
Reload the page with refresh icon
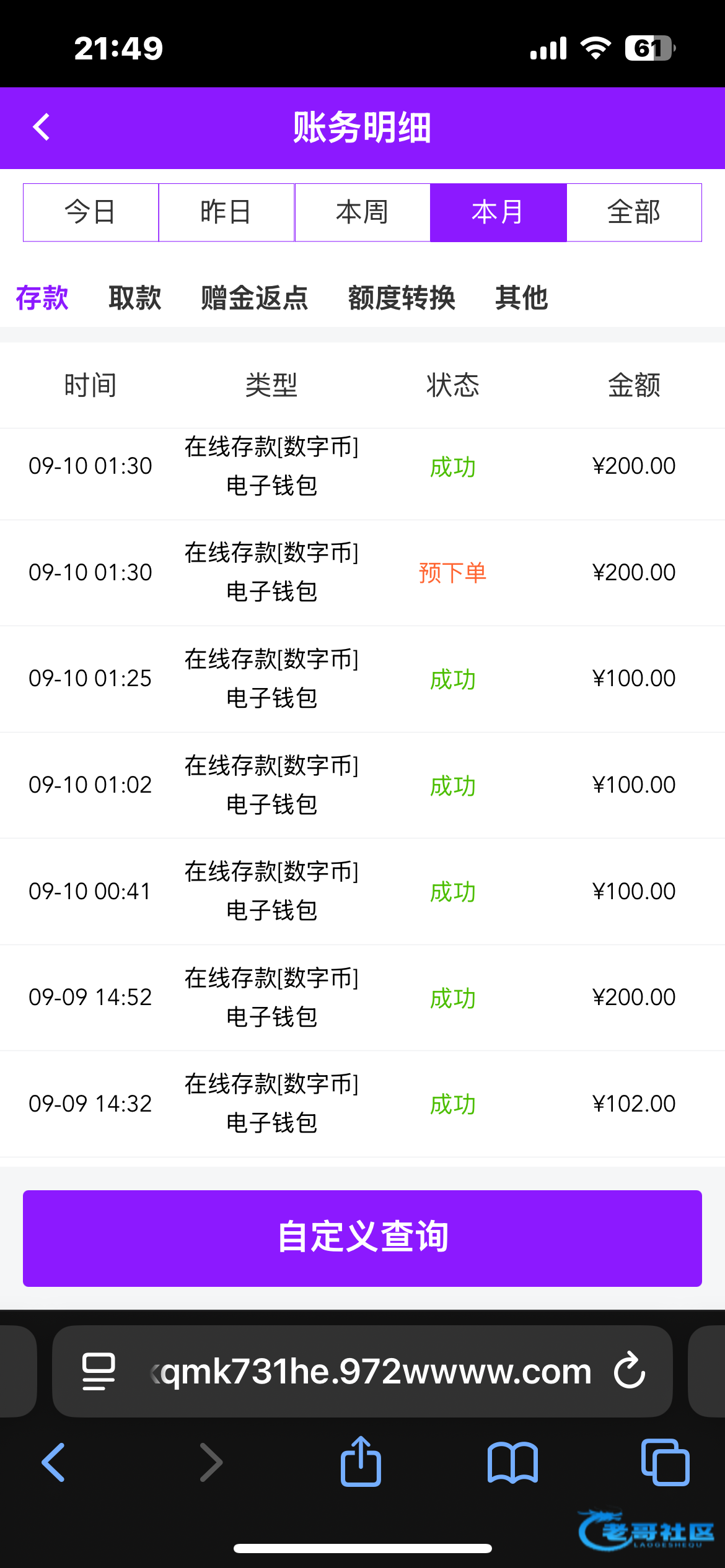tap(630, 1372)
